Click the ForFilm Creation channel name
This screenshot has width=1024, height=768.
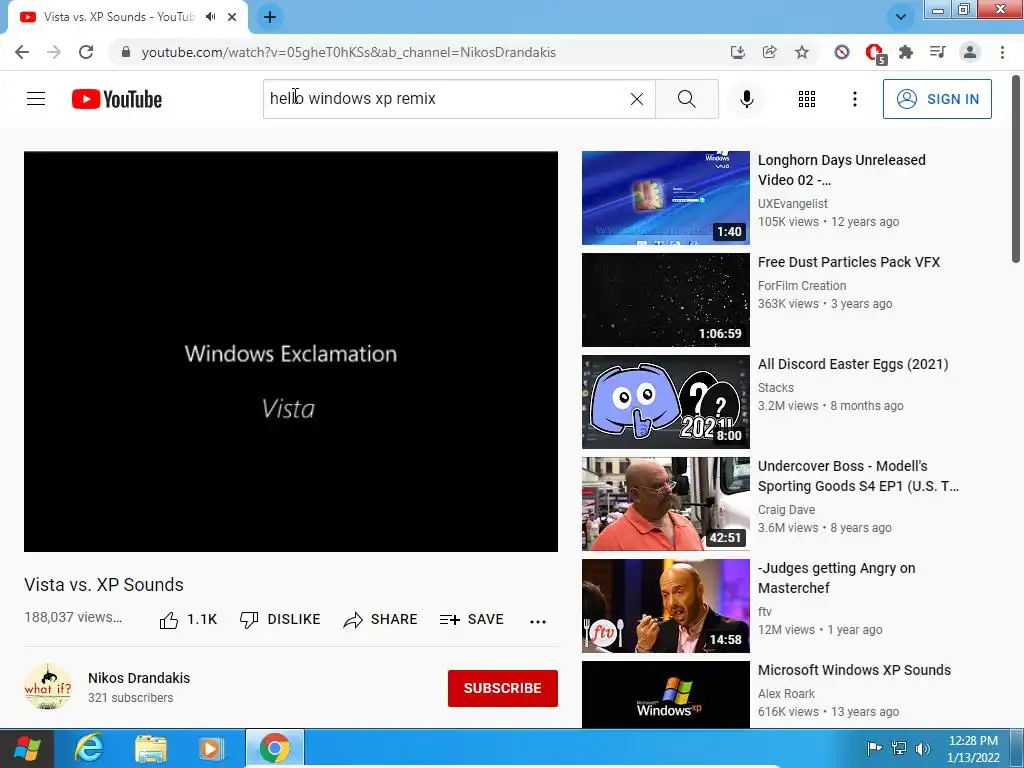click(802, 285)
